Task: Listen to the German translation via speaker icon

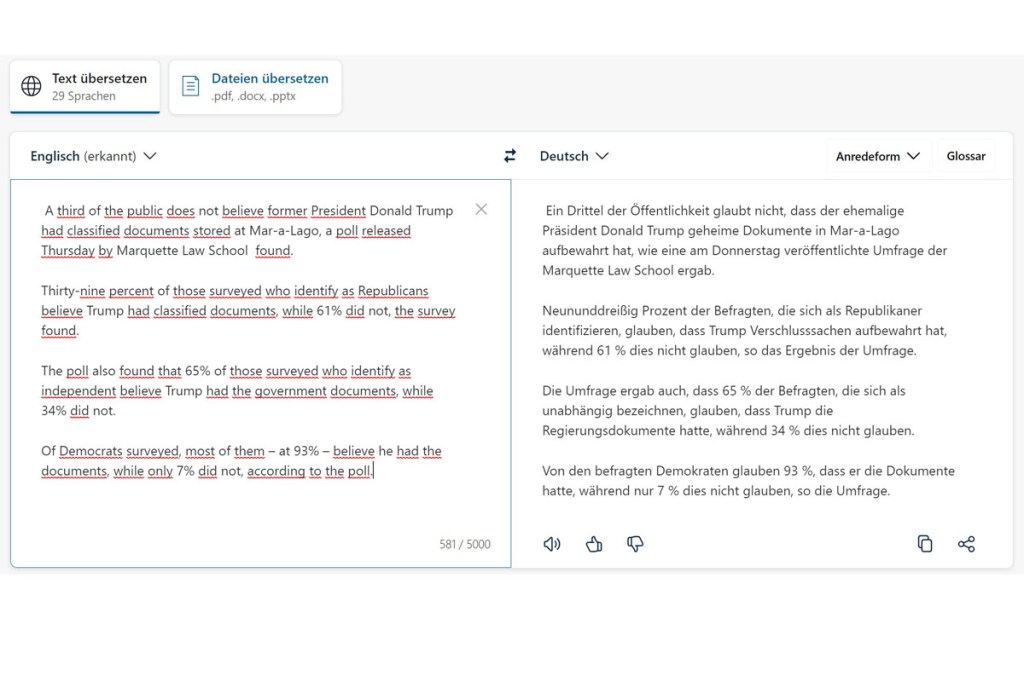Action: point(552,544)
